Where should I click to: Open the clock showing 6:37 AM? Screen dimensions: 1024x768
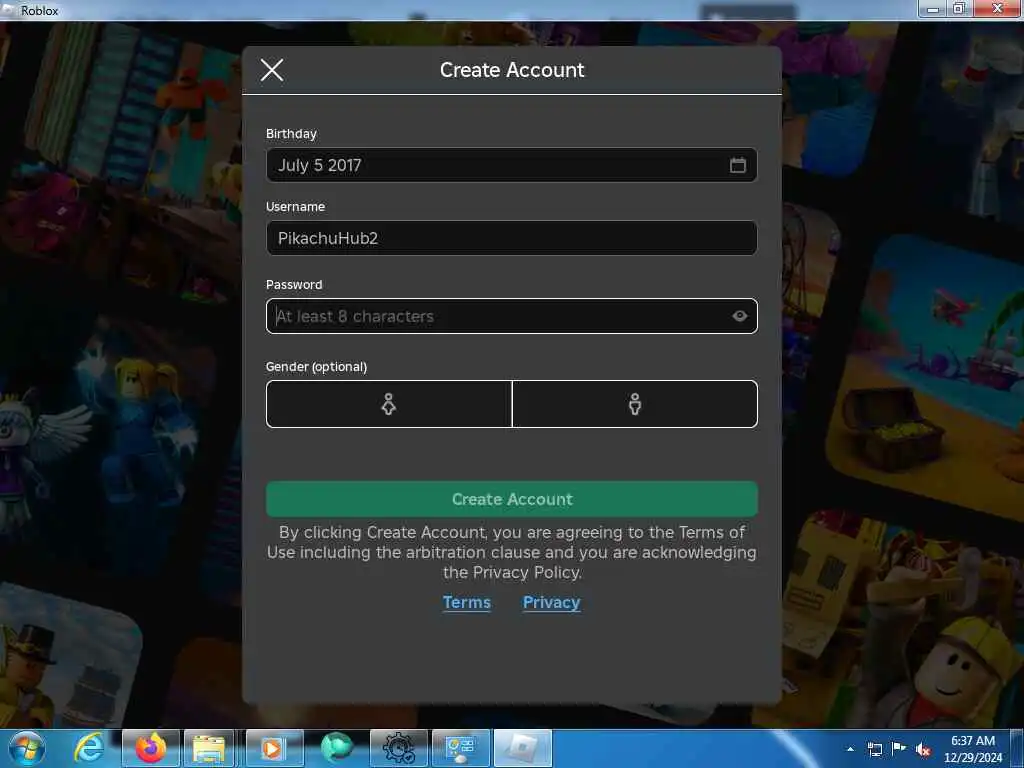coord(972,748)
